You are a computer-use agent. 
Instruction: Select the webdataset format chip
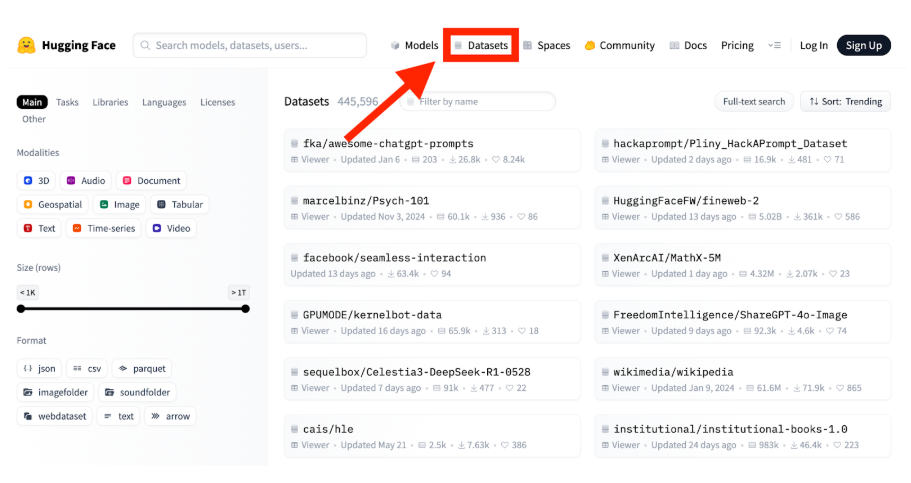pyautogui.click(x=54, y=416)
